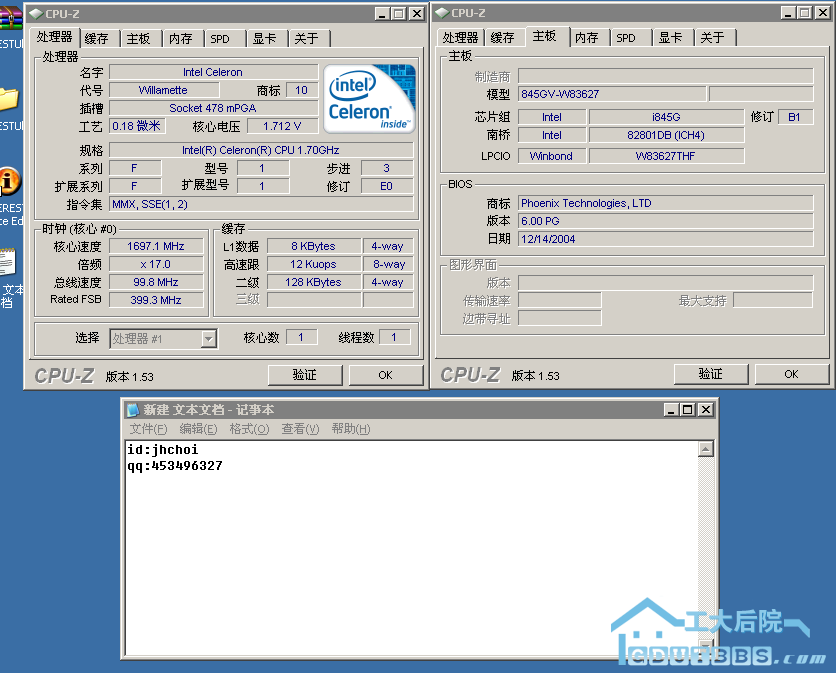The height and width of the screenshot is (673, 836).
Task: Maximize the left CPU-Z window
Action: point(399,14)
